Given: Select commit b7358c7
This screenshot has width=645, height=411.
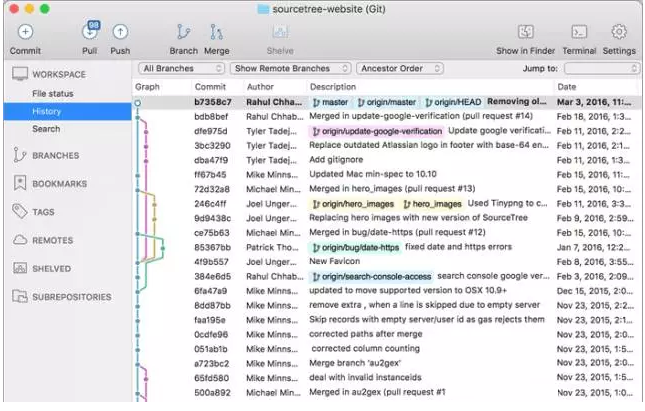Looking at the screenshot, I should [x=386, y=102].
